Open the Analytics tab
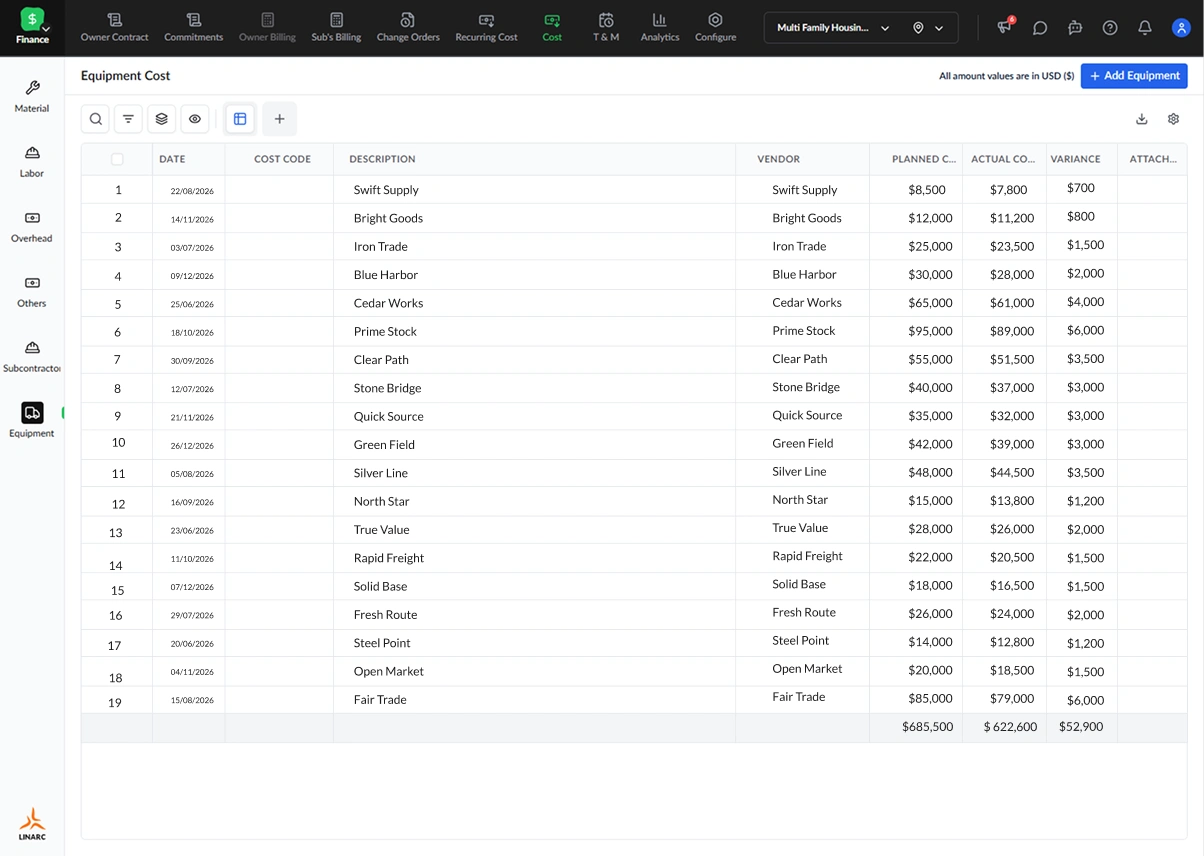This screenshot has height=856, width=1204. point(660,27)
